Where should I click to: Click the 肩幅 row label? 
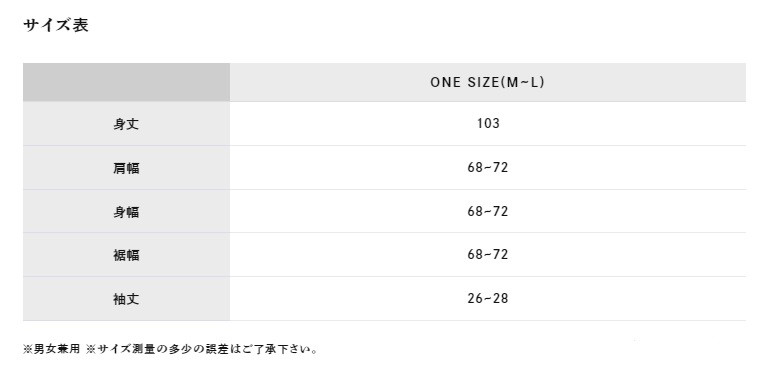pyautogui.click(x=126, y=168)
